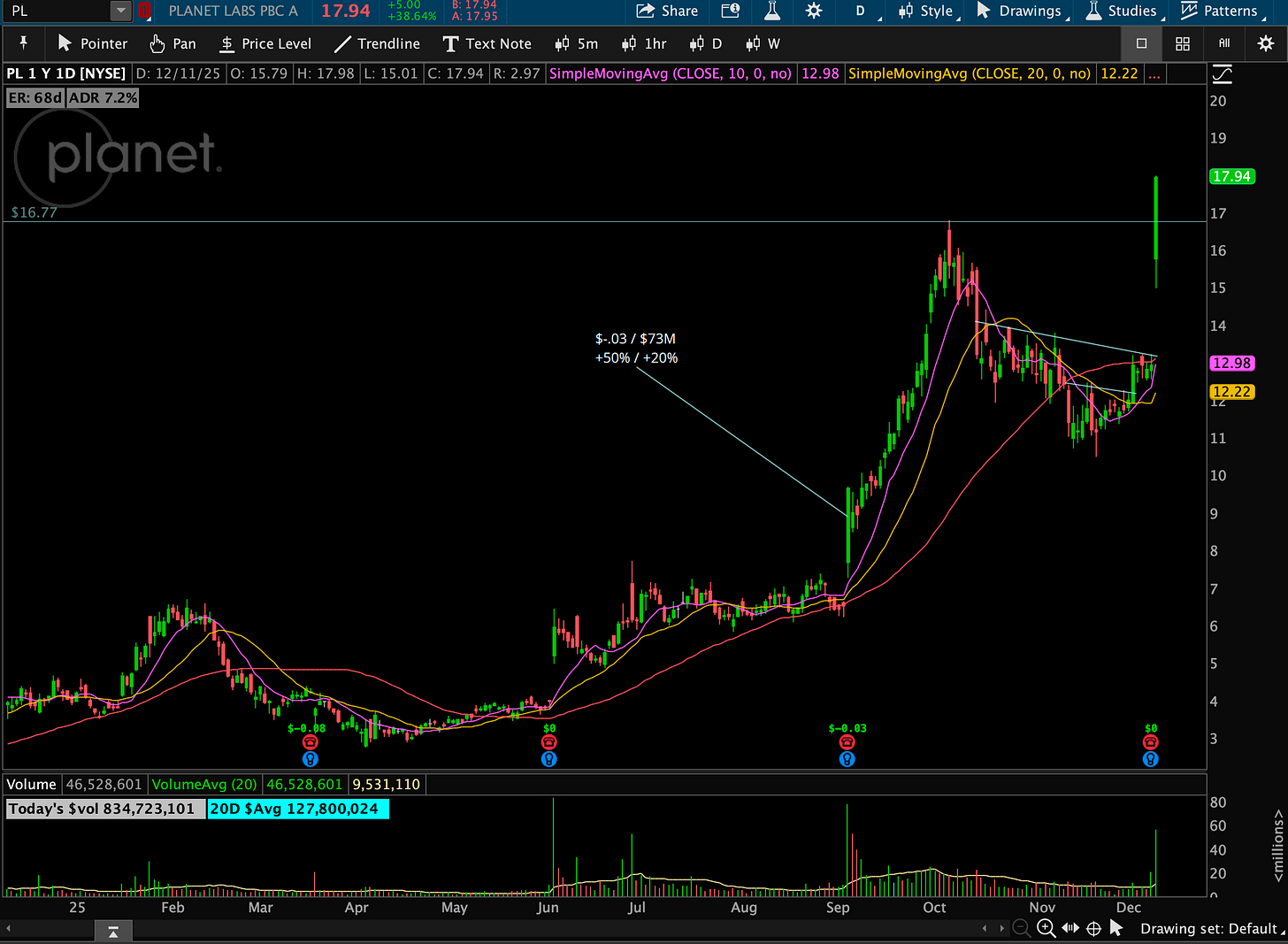Viewport: 1288px width, 944px height.
Task: Collapse the volume axis millions expander
Action: coord(1277,845)
